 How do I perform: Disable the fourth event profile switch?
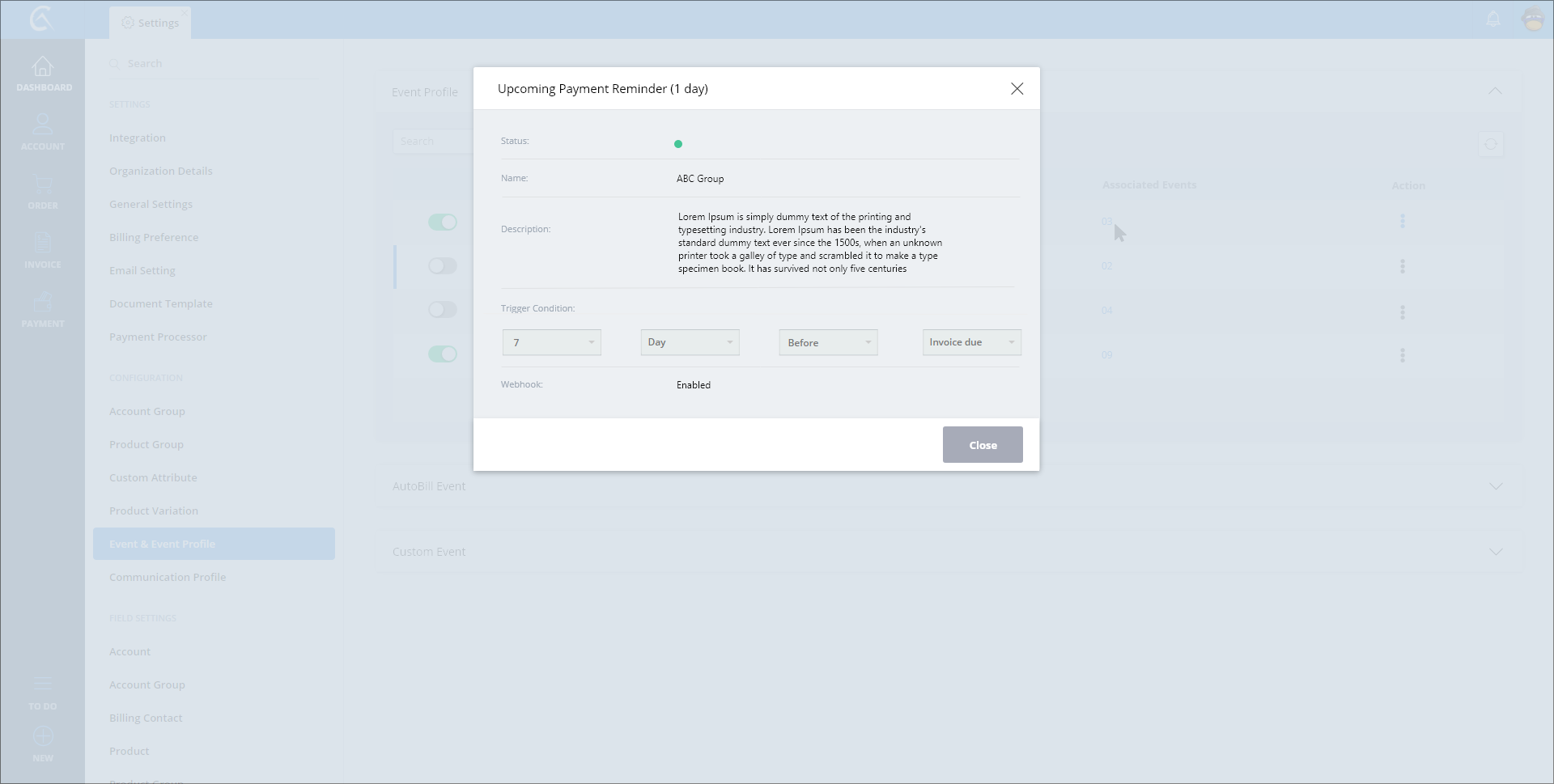coord(443,354)
